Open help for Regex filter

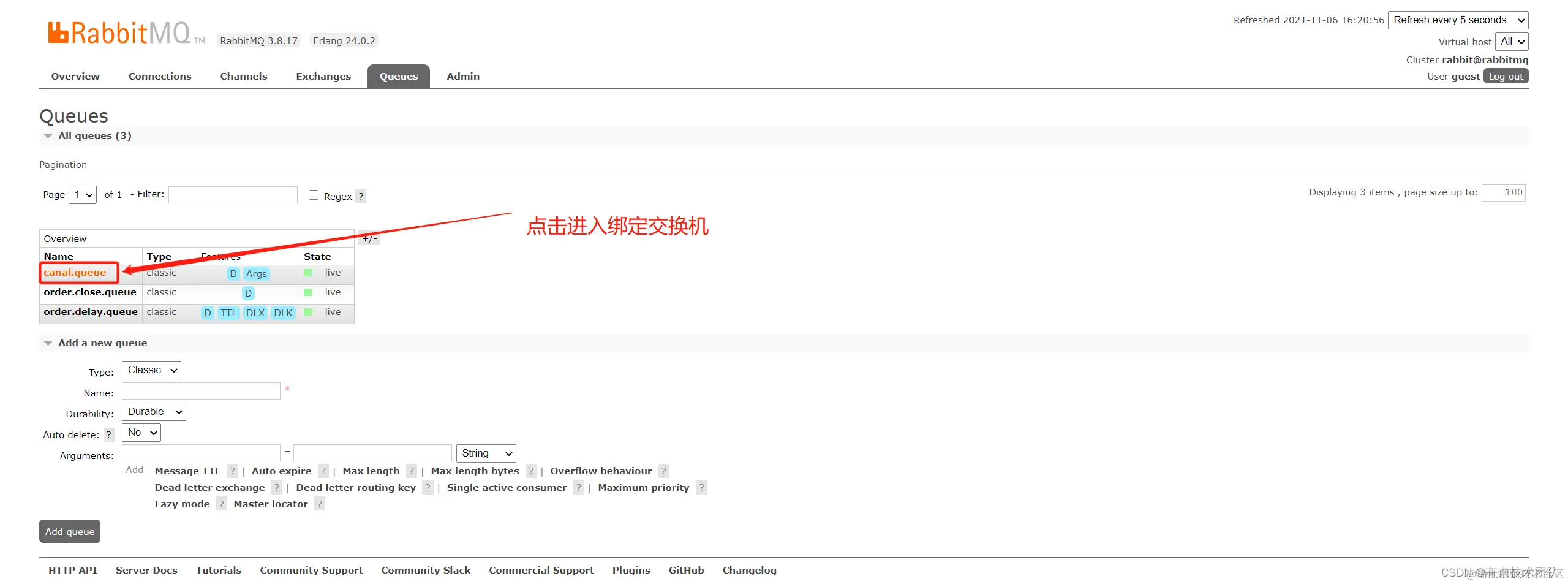point(361,196)
